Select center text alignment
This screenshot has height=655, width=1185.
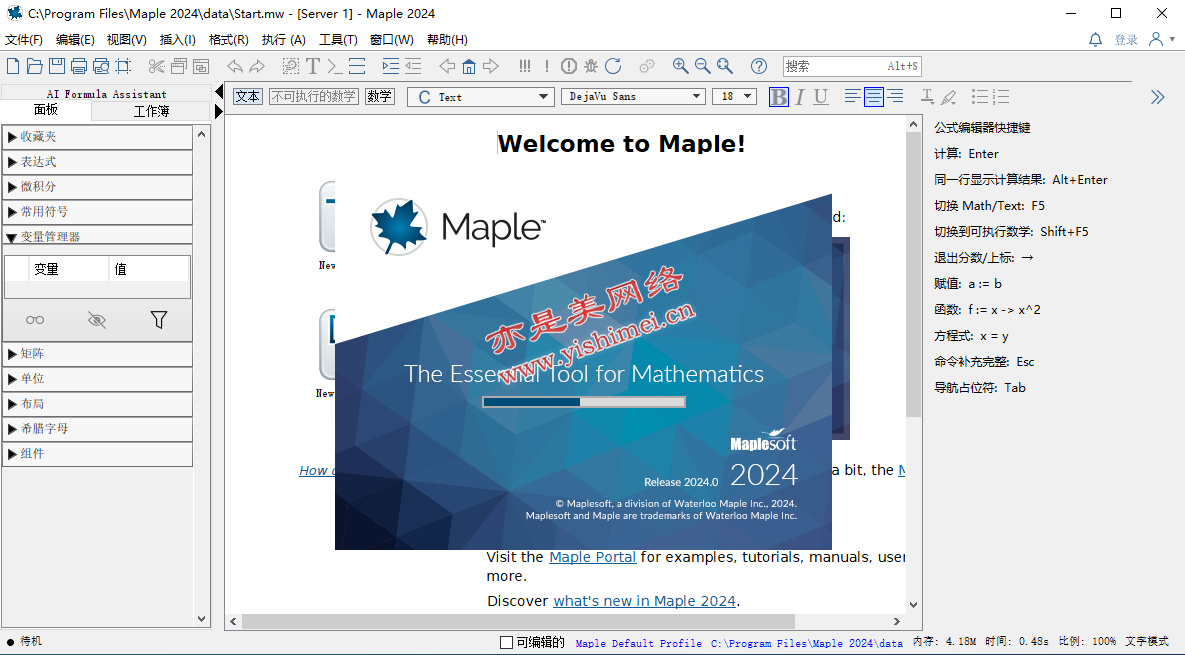tap(874, 97)
